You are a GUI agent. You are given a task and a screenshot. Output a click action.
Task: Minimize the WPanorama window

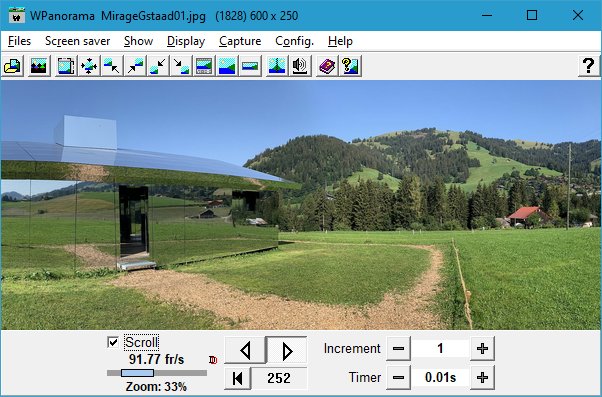(x=487, y=15)
